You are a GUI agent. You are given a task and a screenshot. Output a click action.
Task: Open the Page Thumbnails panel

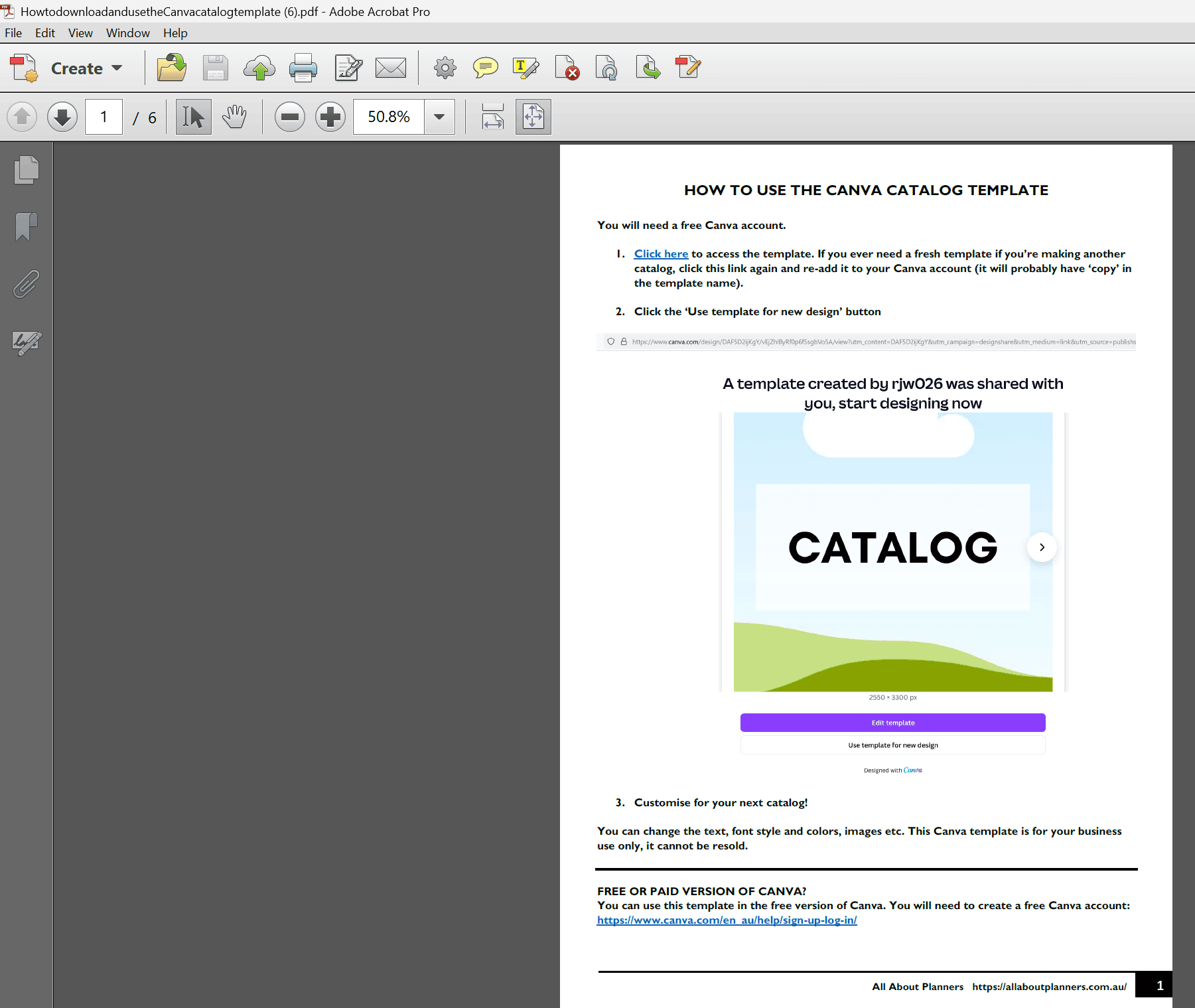(27, 170)
